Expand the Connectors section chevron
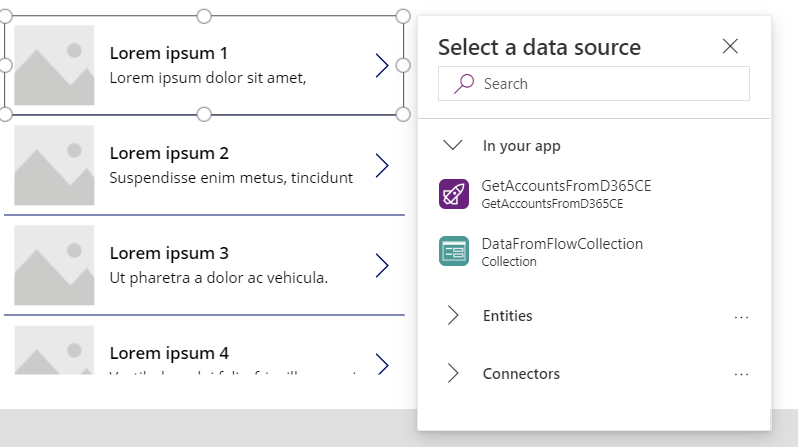This screenshot has width=798, height=447. click(452, 373)
